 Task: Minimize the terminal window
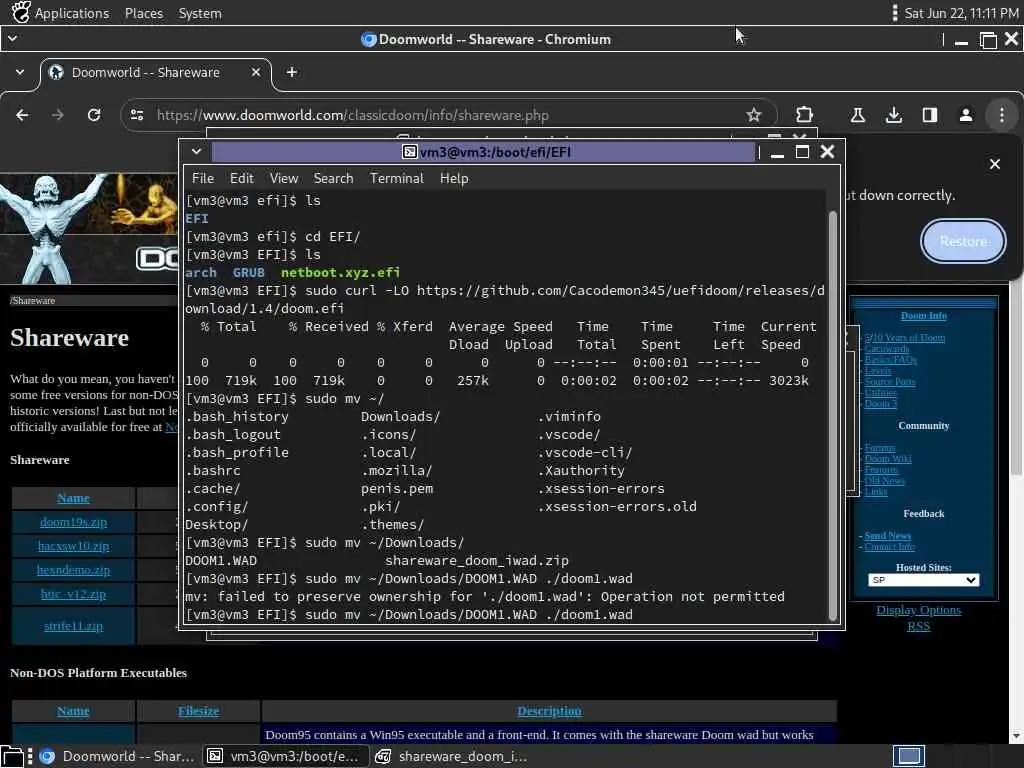tap(777, 153)
